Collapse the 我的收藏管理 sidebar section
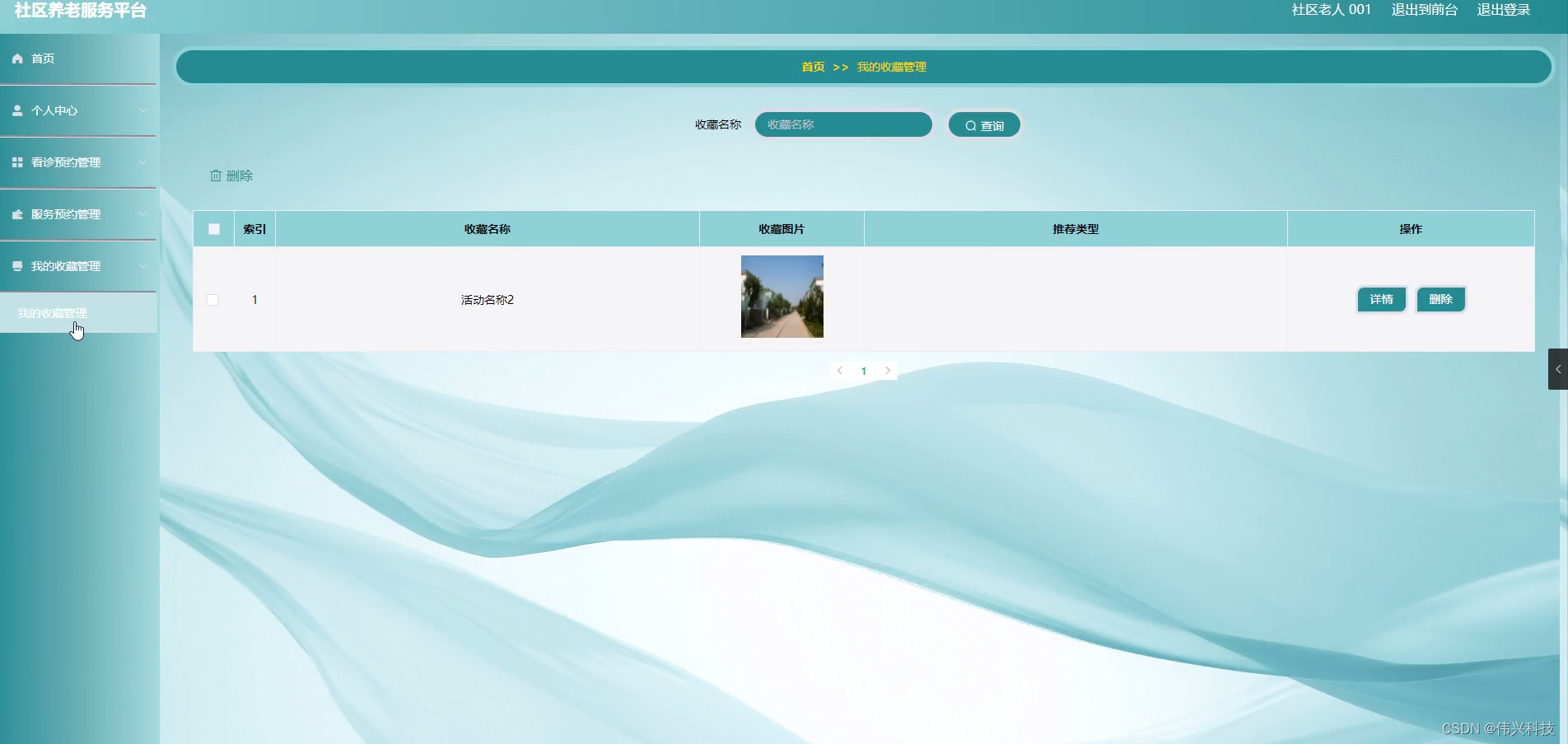 142,265
